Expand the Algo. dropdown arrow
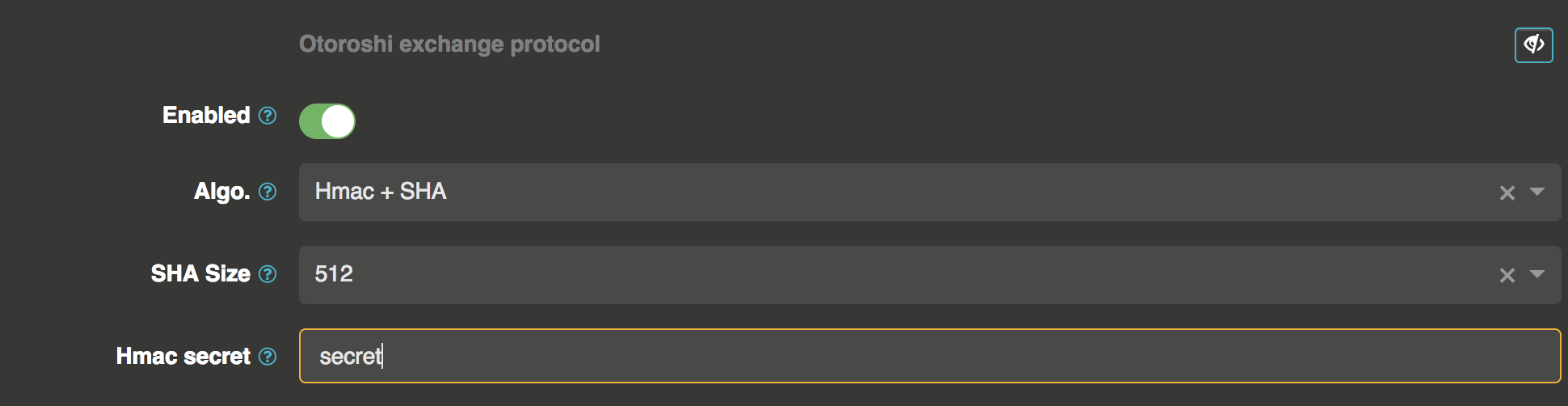The height and width of the screenshot is (406, 1568). point(1537,192)
